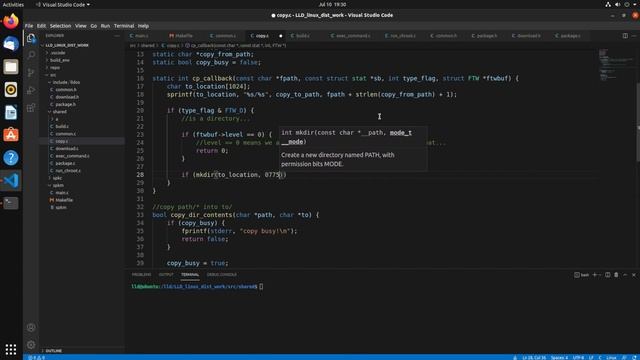Collapse the shared folder

[x=82, y=111]
